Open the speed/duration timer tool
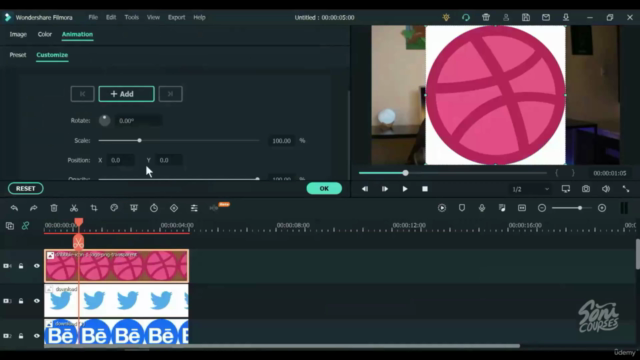 154,208
